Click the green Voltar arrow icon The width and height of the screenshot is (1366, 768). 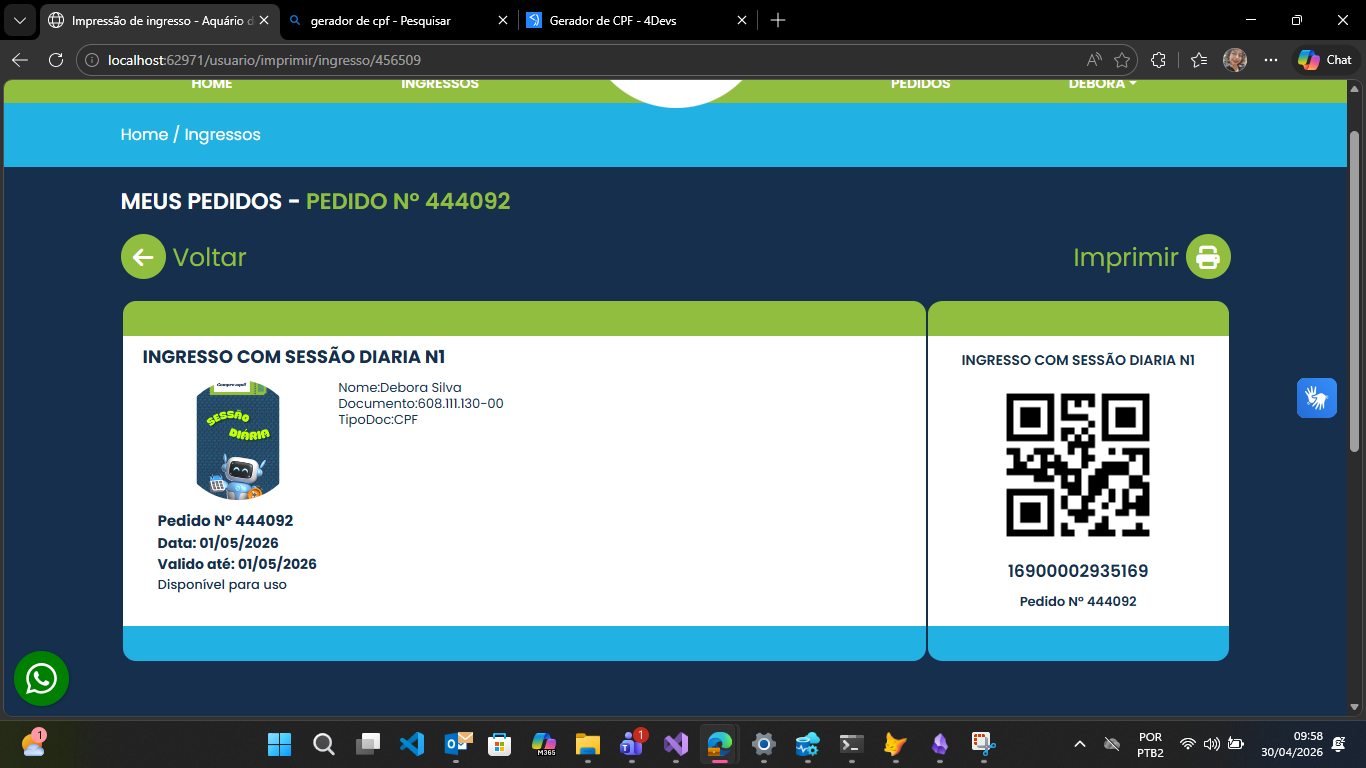point(143,257)
